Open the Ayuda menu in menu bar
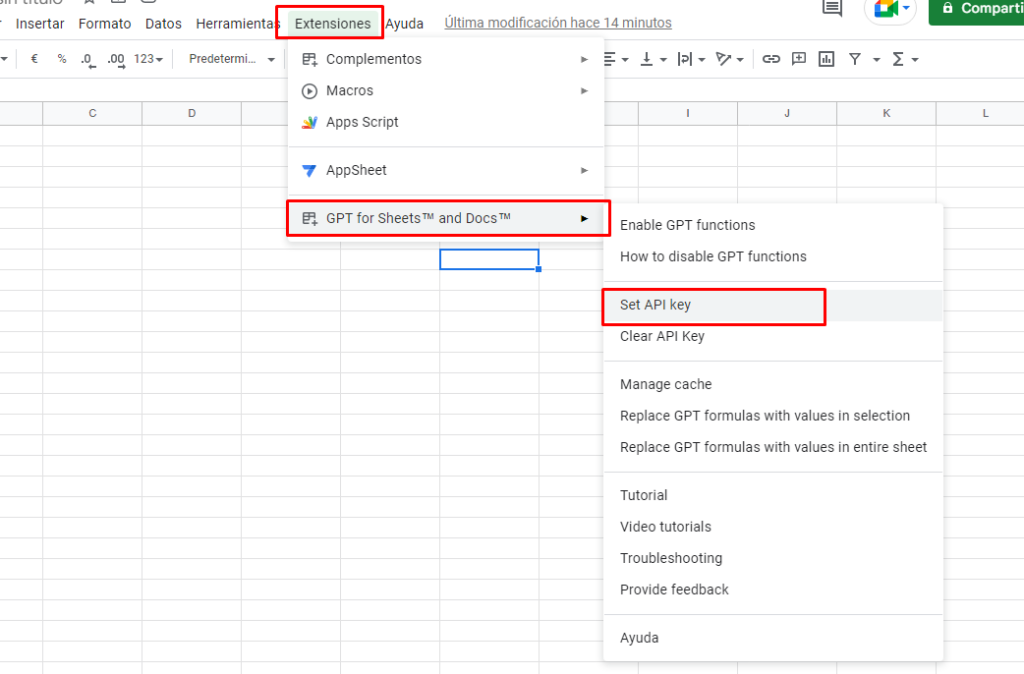 404,24
